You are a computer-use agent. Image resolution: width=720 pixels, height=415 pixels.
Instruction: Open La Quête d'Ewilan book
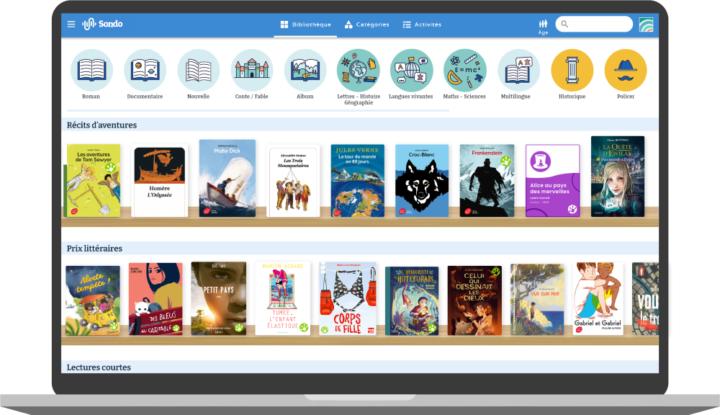point(618,176)
